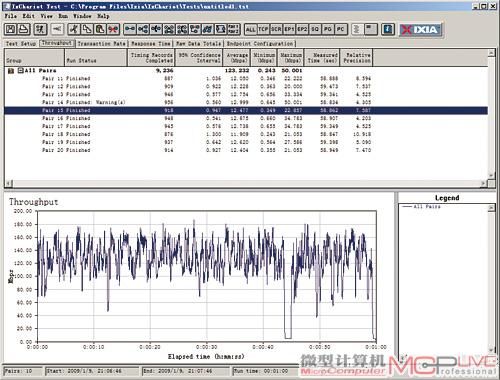
Task: Collapse the All Pairs group
Action: [20, 70]
